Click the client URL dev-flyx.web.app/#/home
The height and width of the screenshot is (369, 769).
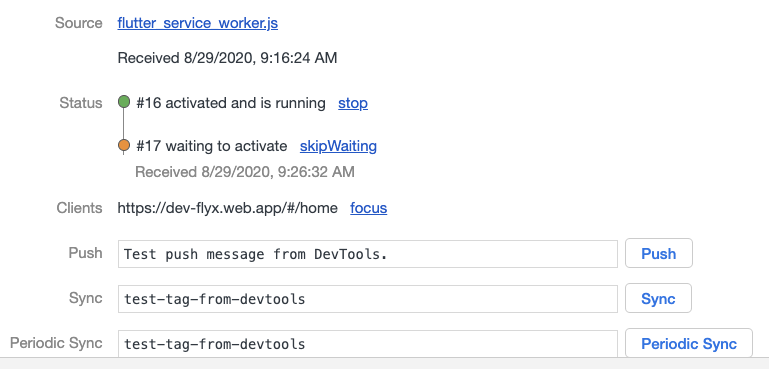pyautogui.click(x=228, y=208)
